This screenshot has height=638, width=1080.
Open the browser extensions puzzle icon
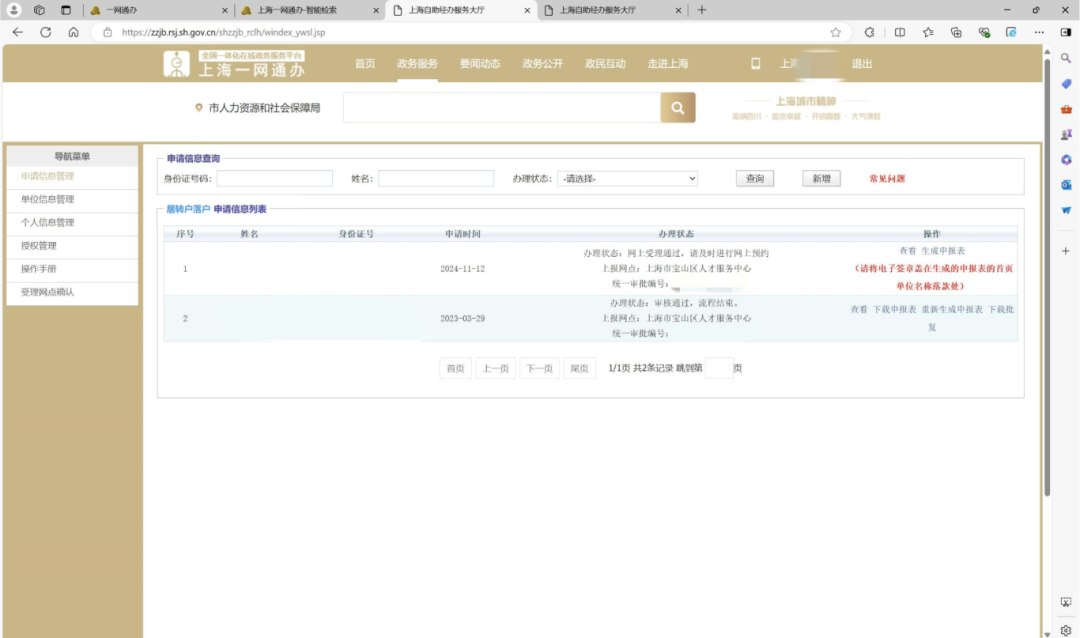pyautogui.click(x=869, y=32)
